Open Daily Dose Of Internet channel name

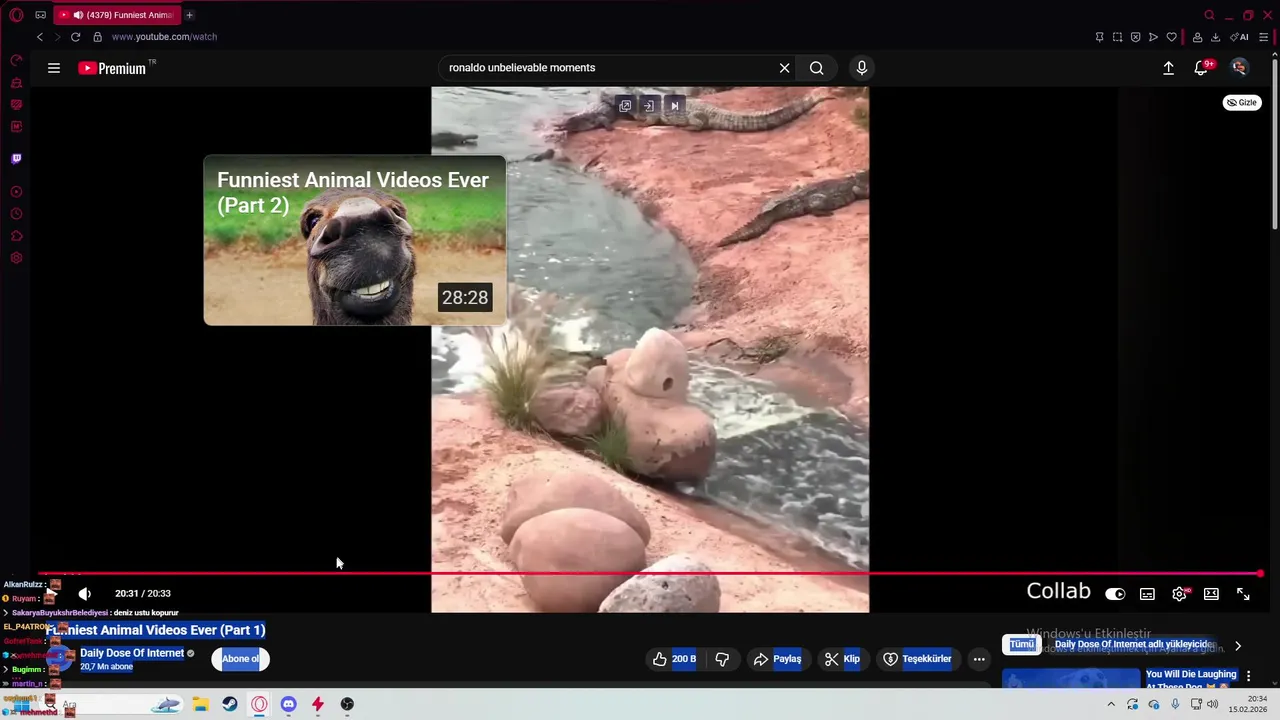132,653
